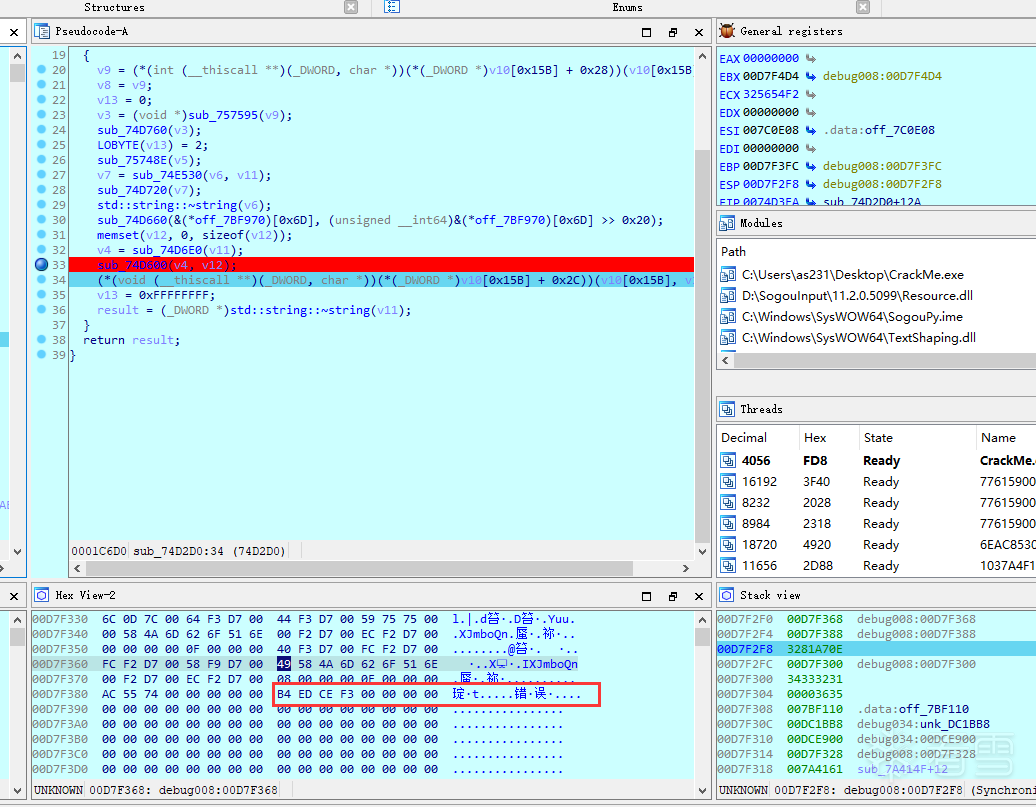Viewport: 1036px width, 807px height.
Task: Select call sub_74D600(v4, v12) on line 33
Action: tap(166, 265)
